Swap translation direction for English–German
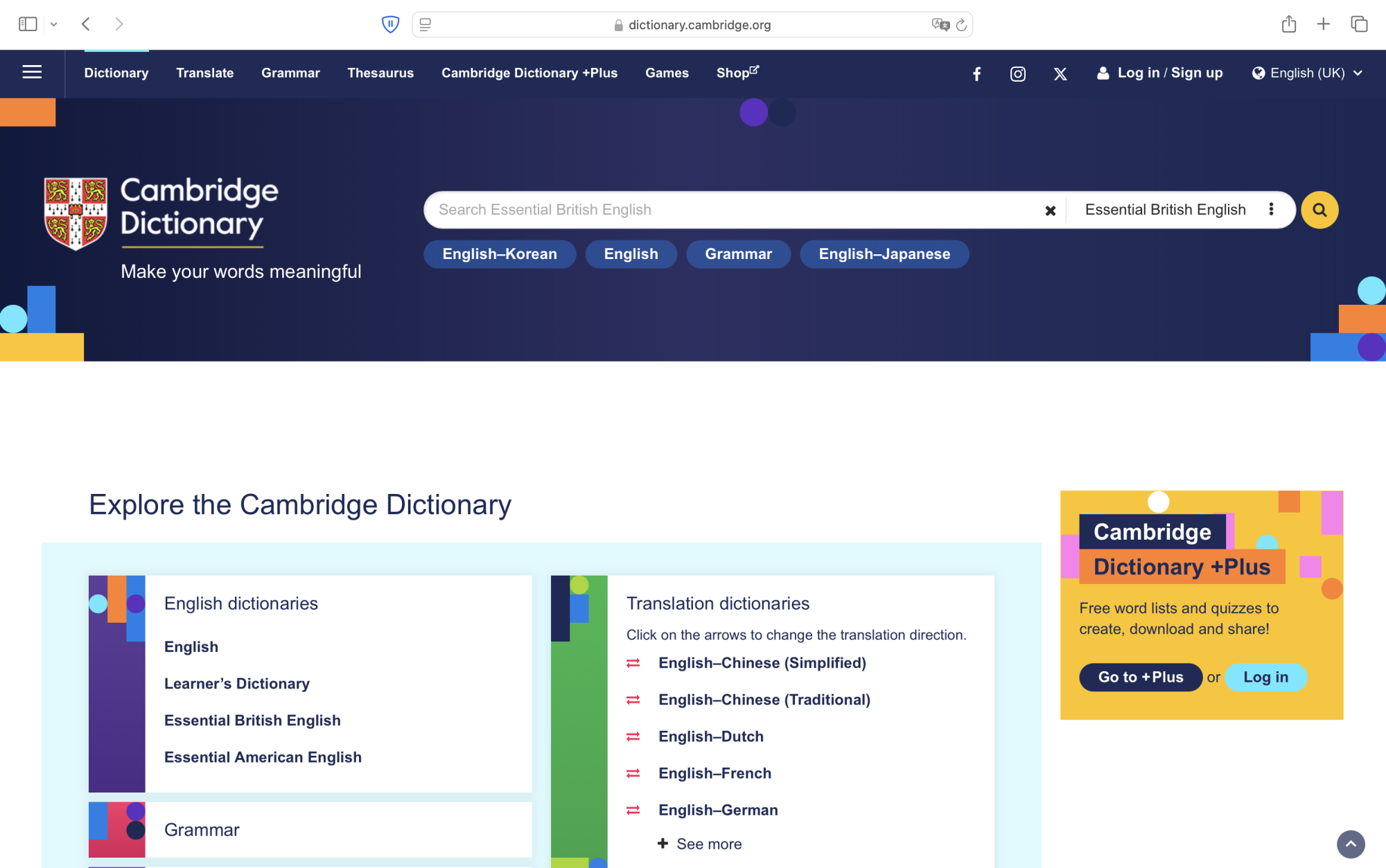This screenshot has width=1386, height=868. click(x=633, y=810)
